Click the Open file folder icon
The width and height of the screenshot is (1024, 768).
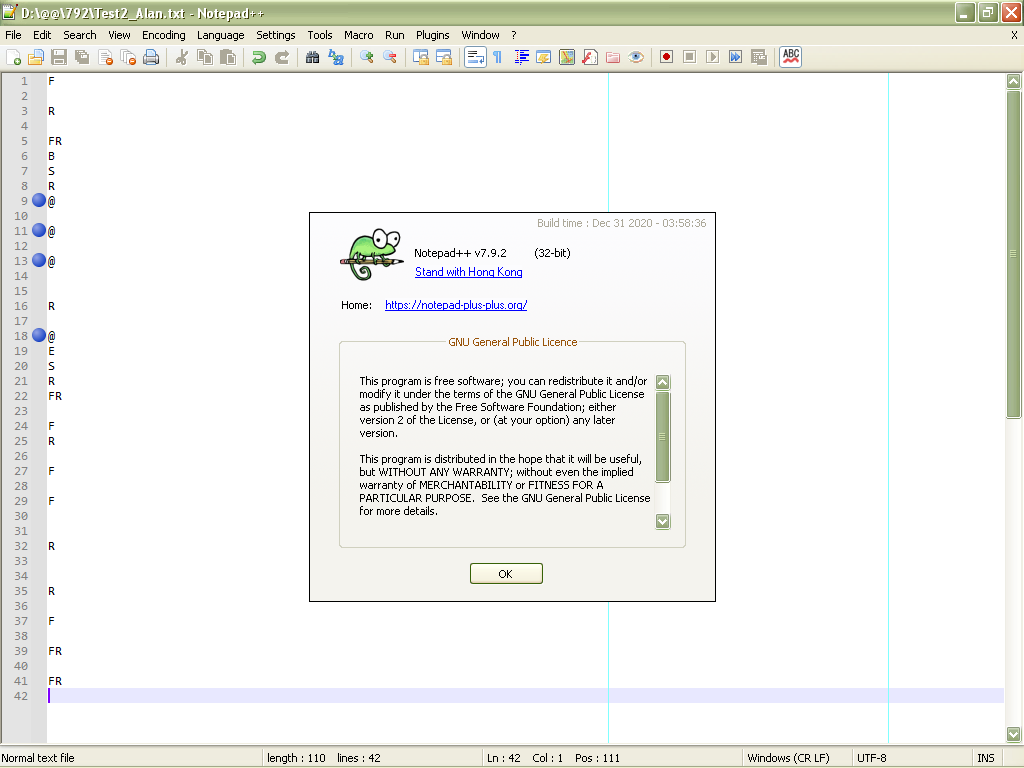pos(36,57)
